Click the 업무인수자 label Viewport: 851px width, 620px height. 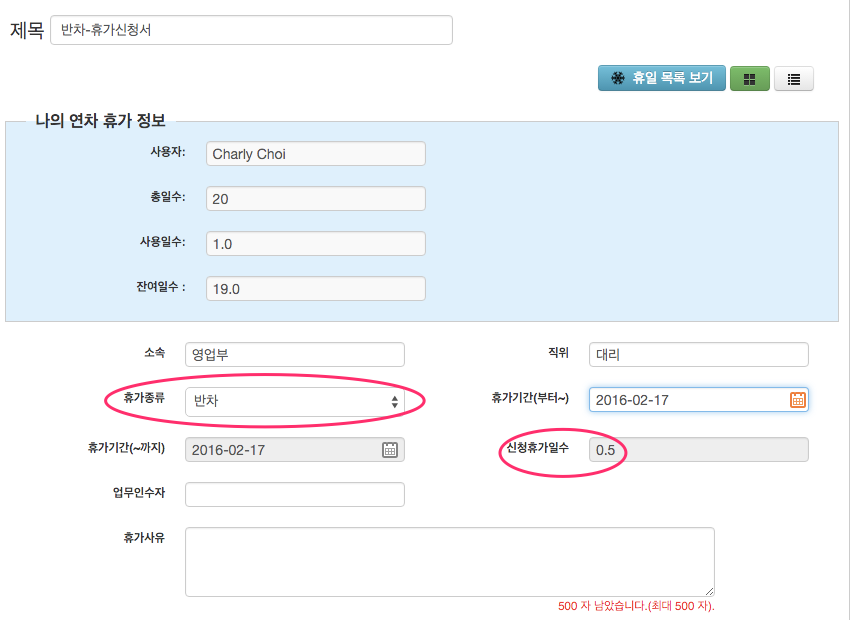(139, 492)
